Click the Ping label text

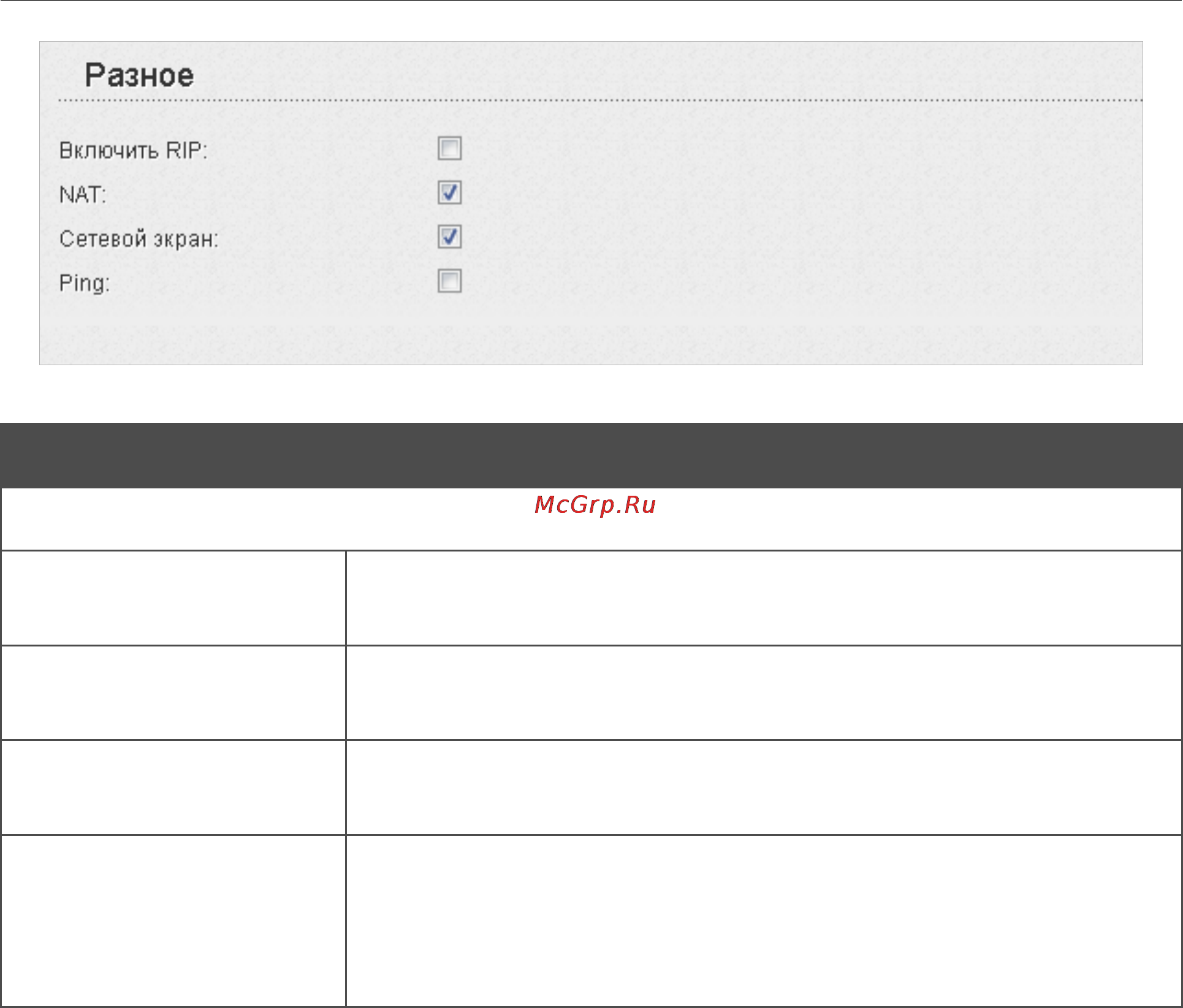pyautogui.click(x=85, y=284)
